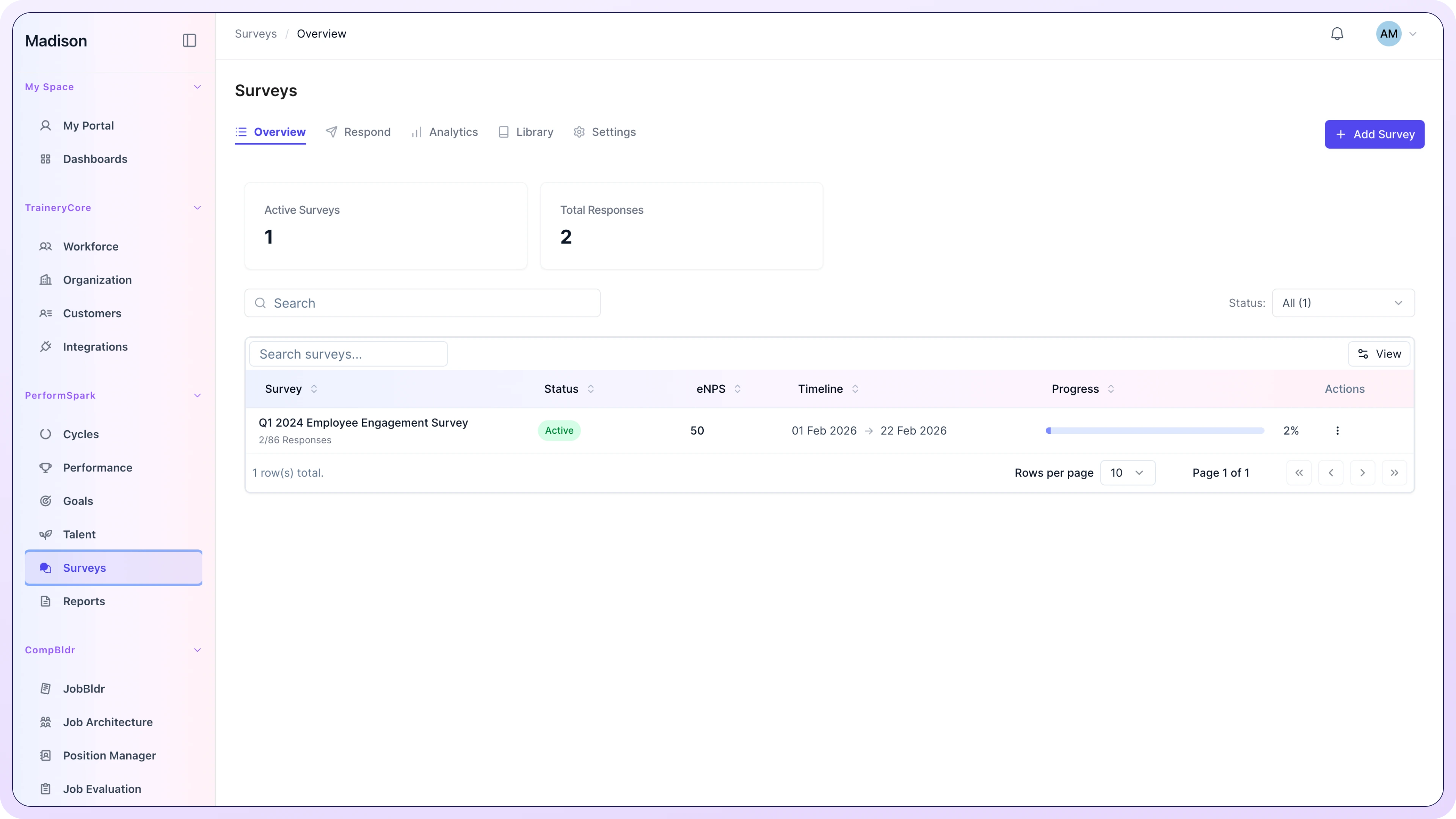Open the View options button
This screenshot has width=1456, height=819.
pos(1379,354)
